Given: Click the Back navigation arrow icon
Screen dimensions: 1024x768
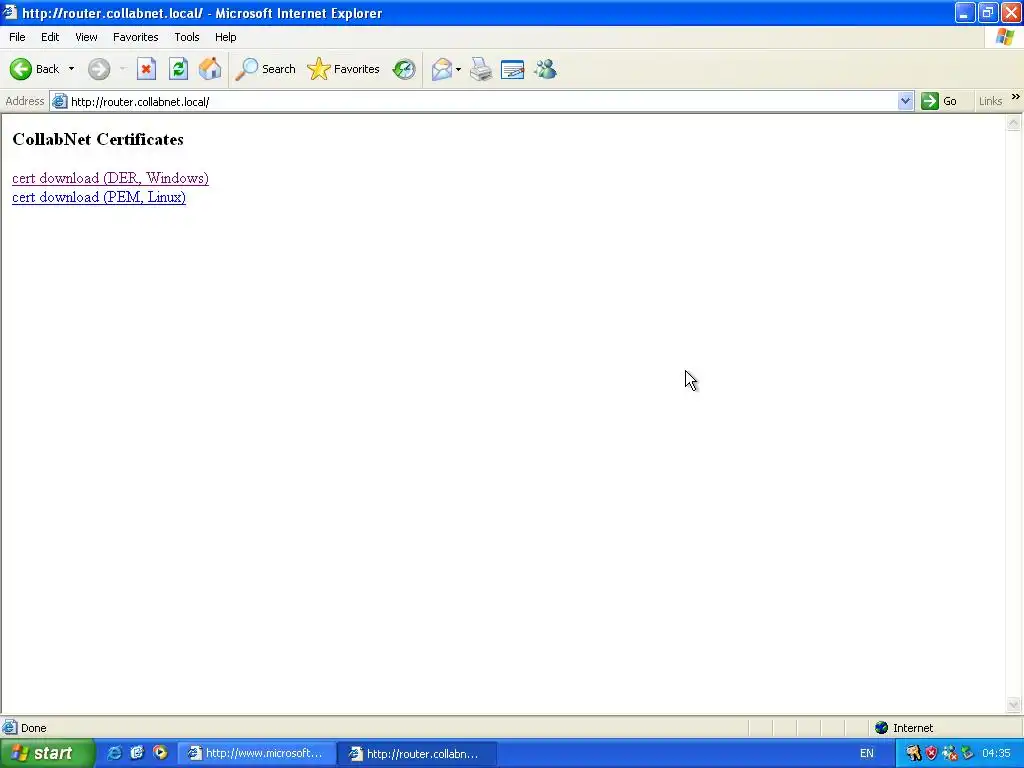Looking at the screenshot, I should click(21, 69).
